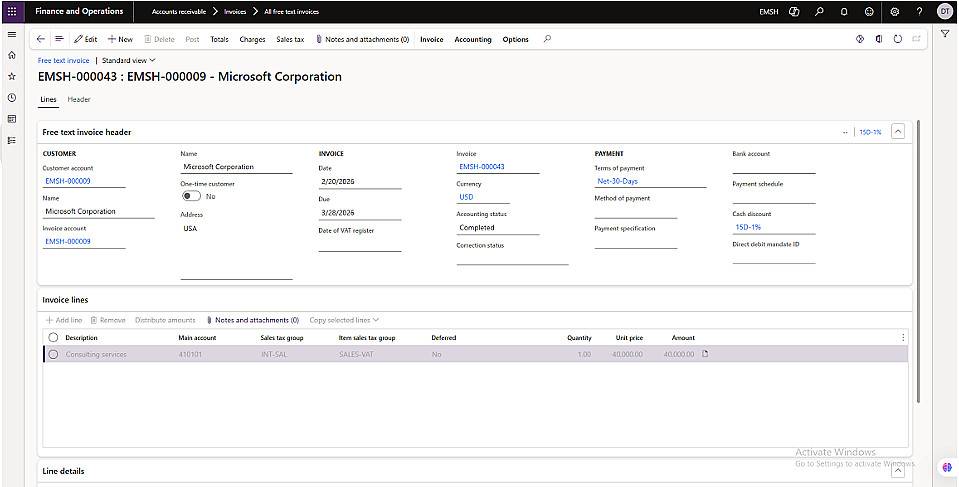Expand the Copy selected lines dropdown
This screenshot has height=487, width=959.
pyautogui.click(x=344, y=320)
